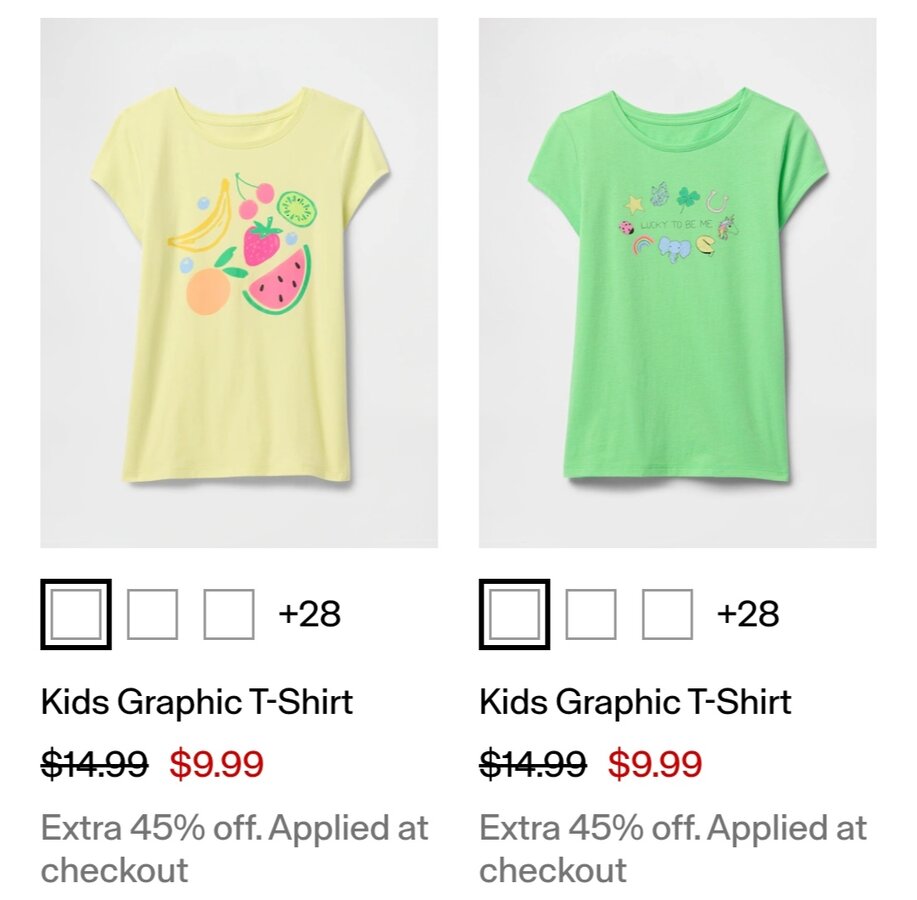Select first color swatch under yellow fruit shirt

(76, 614)
